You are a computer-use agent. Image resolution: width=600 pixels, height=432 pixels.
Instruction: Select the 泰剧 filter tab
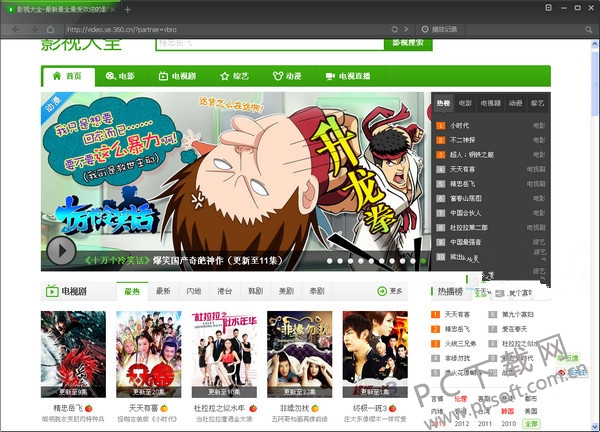tap(317, 291)
